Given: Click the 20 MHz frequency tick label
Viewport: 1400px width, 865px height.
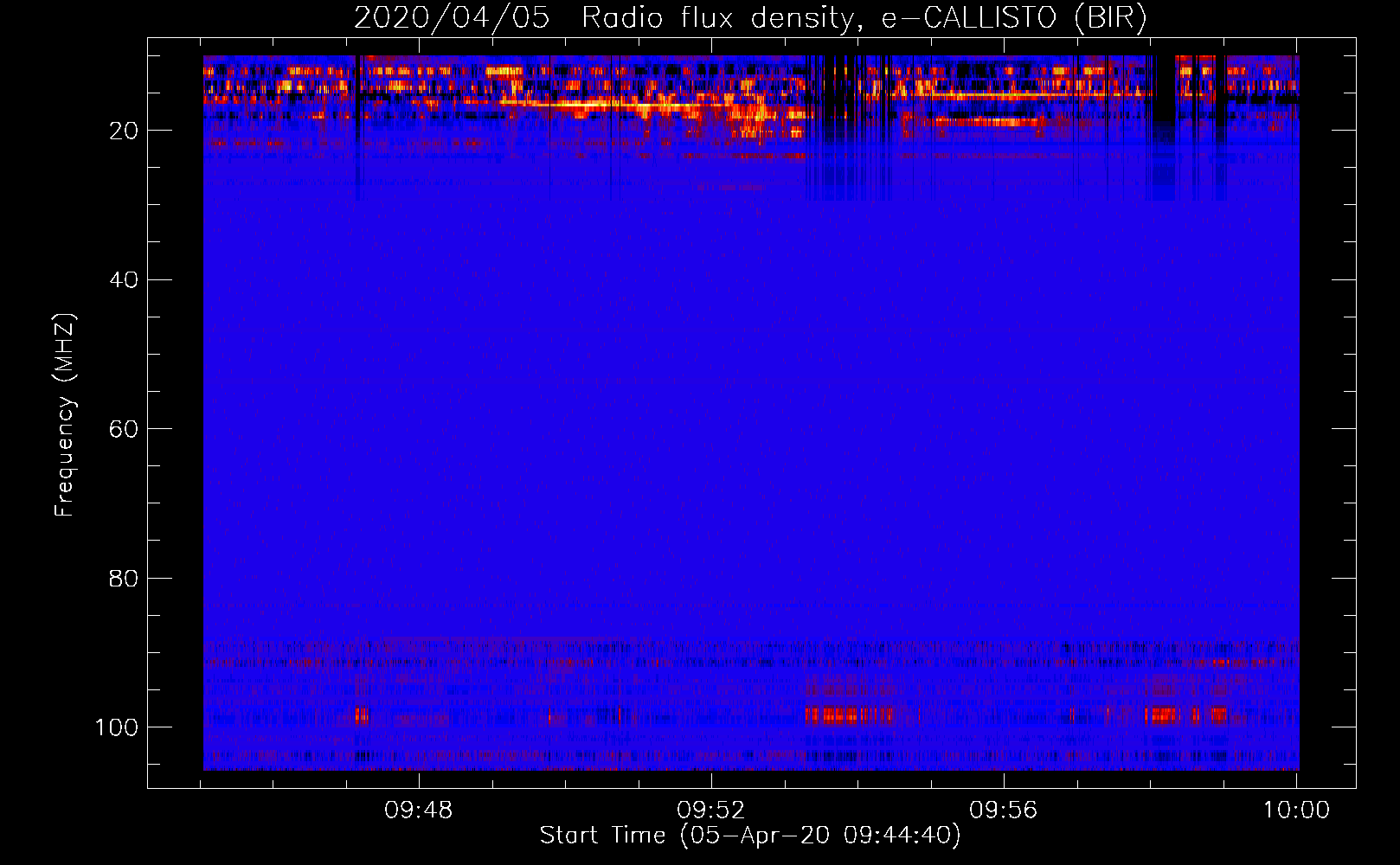Looking at the screenshot, I should point(124,131).
